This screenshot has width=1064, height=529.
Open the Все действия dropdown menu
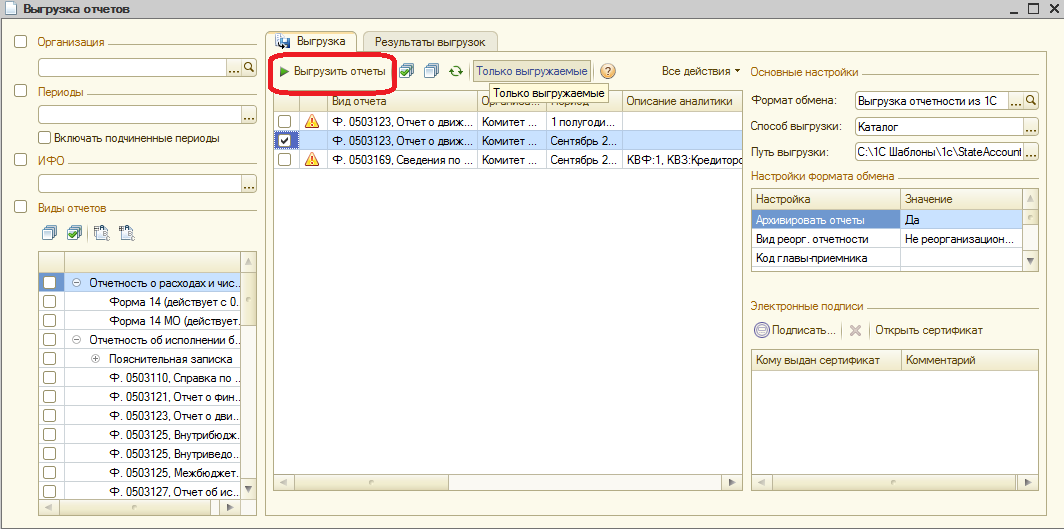(701, 71)
